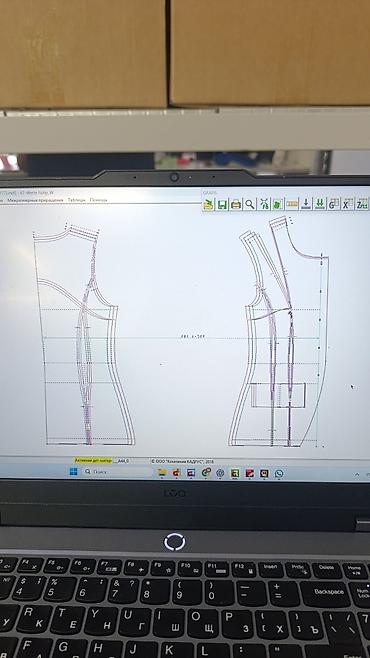The height and width of the screenshot is (658, 370).
Task: Click the G table toolbar icon
Action: (334, 204)
